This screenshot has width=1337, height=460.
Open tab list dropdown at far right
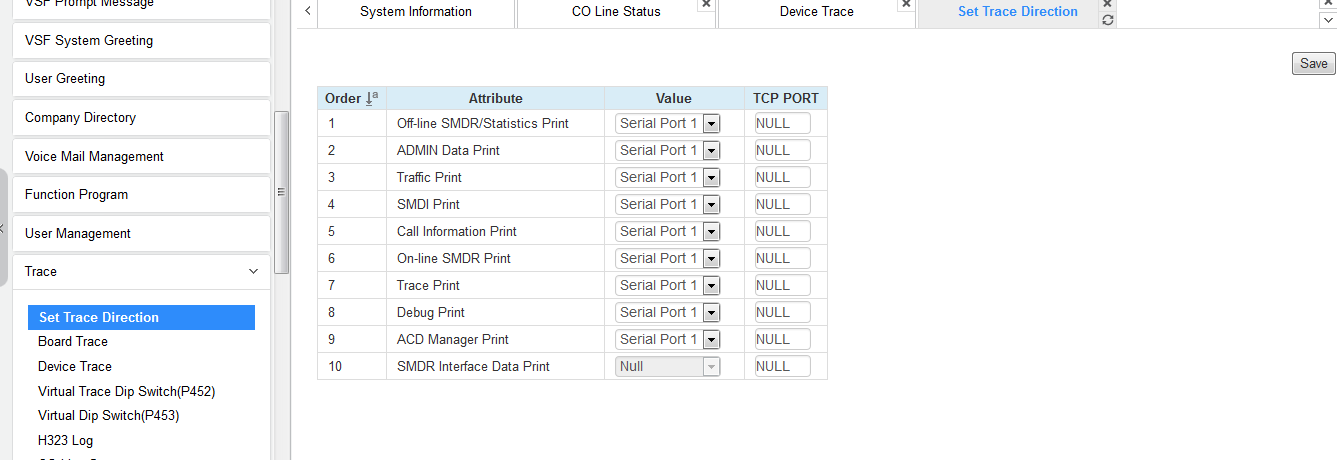point(1327,20)
